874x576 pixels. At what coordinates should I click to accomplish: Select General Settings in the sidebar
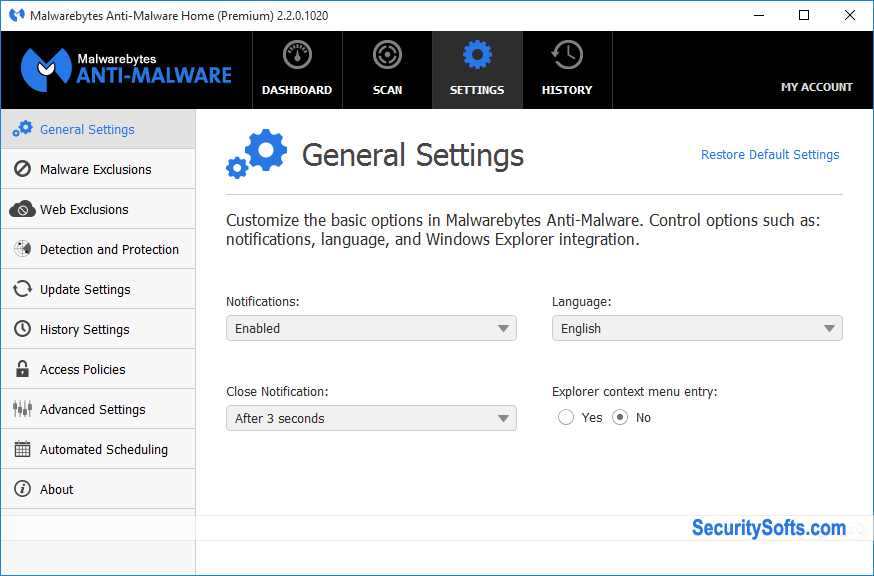(x=98, y=129)
